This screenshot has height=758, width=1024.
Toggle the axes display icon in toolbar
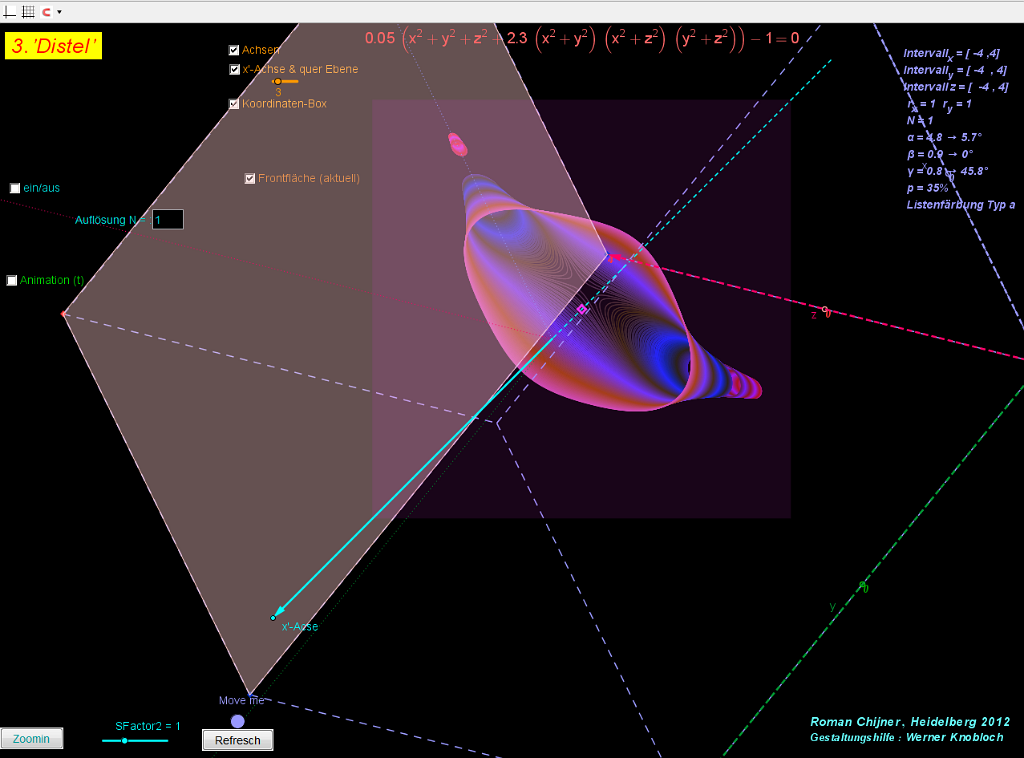click(10, 12)
